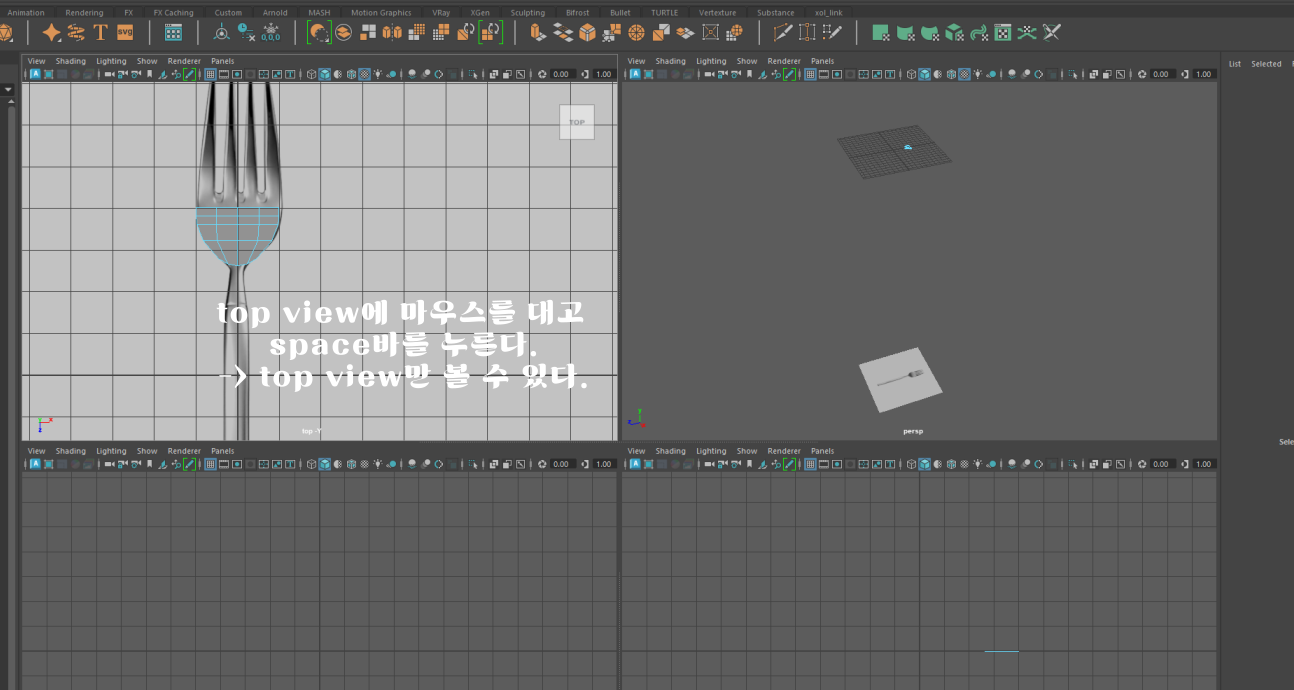Open the Selected menu in right panel
The height and width of the screenshot is (690, 1294).
tap(1266, 64)
